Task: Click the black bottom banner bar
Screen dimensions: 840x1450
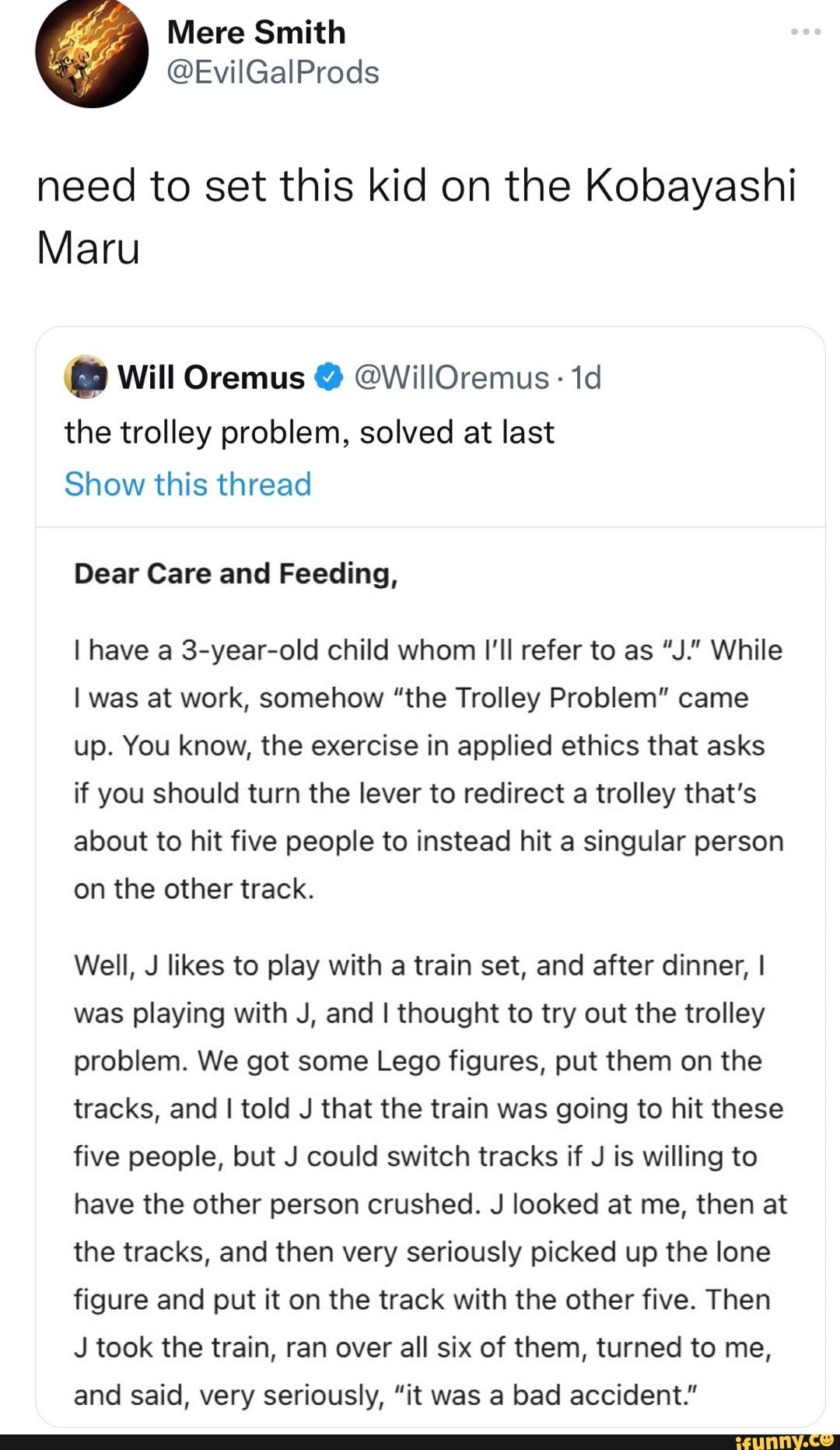Action: point(350,1441)
